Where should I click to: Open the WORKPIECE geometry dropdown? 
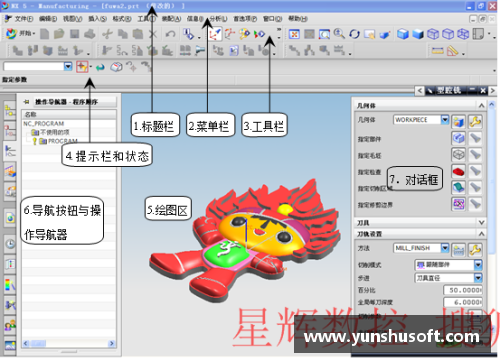pyautogui.click(x=445, y=119)
